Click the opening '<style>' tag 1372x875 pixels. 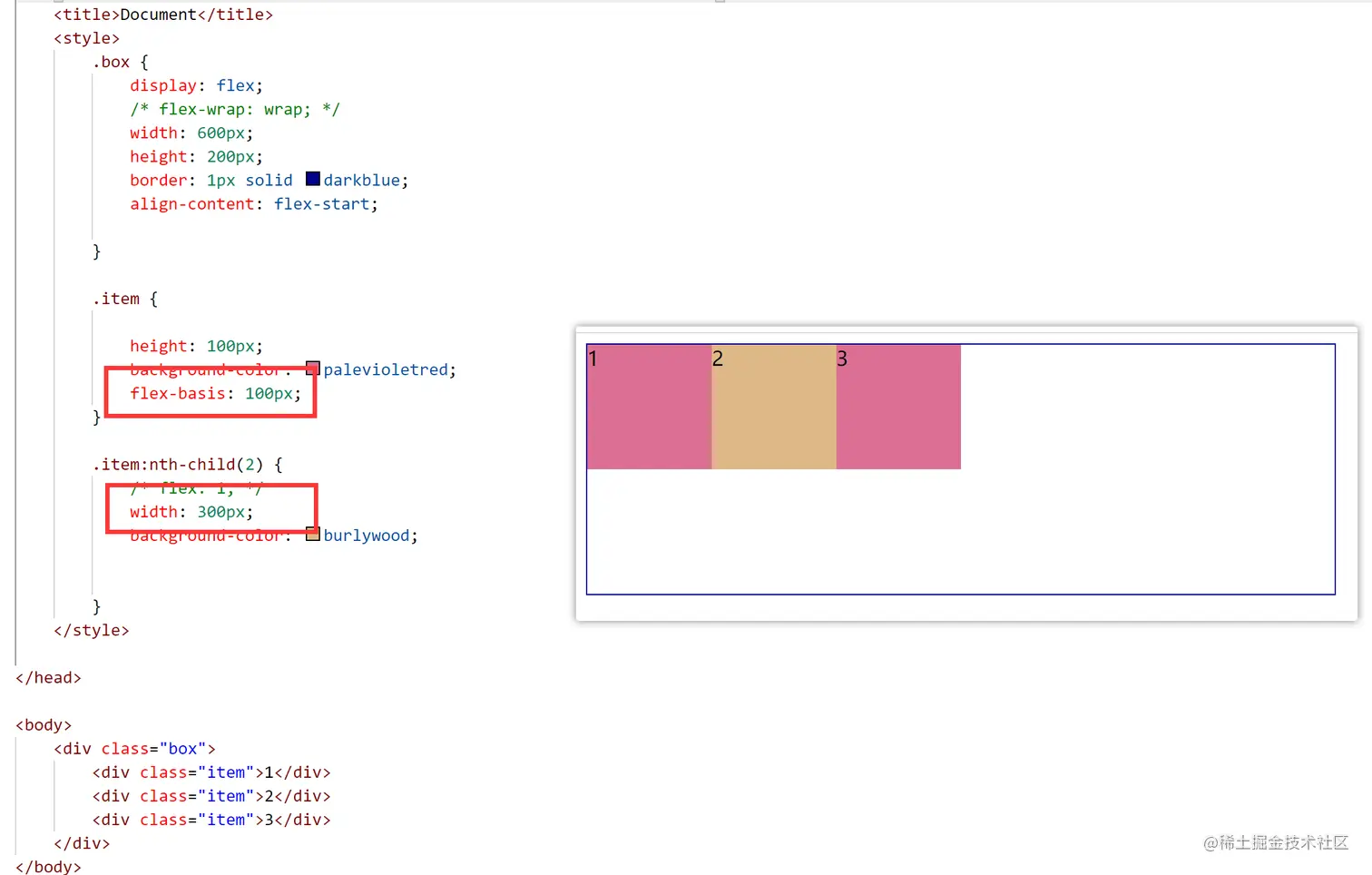(x=86, y=38)
